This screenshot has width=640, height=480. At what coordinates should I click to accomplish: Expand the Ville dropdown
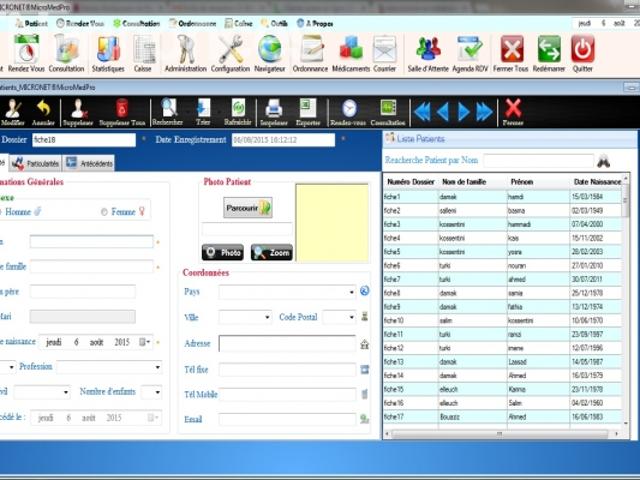tap(267, 317)
